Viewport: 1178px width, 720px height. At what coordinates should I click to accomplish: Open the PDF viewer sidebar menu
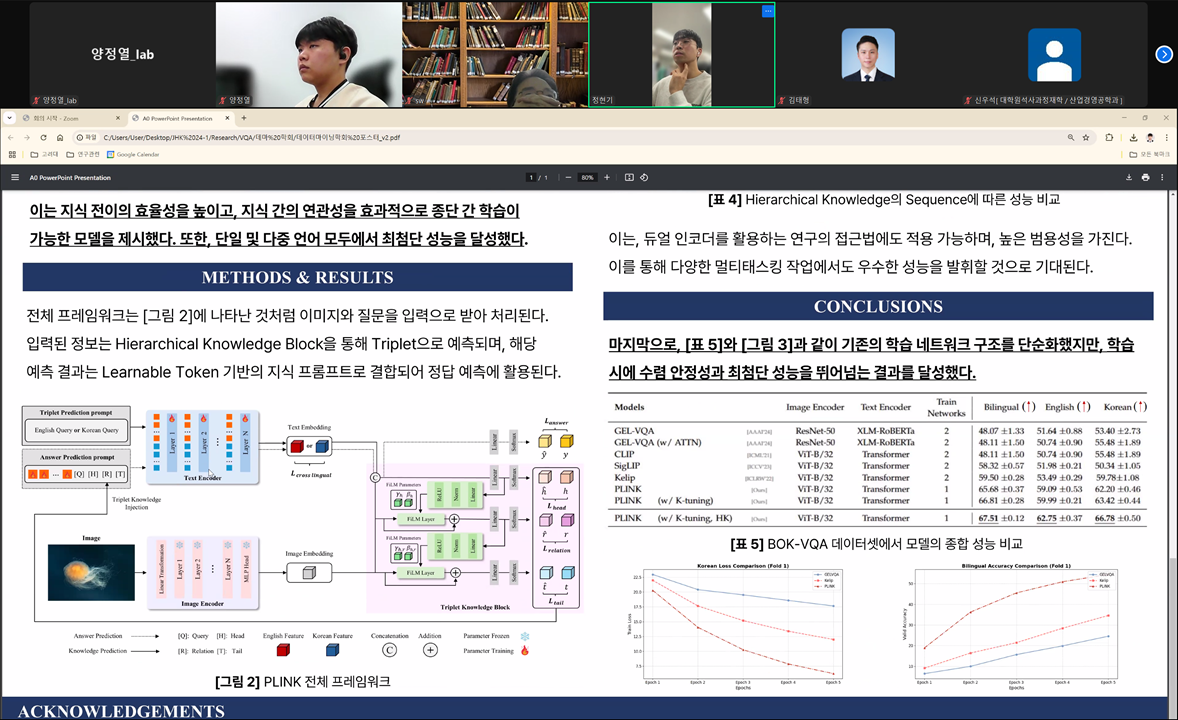click(14, 177)
